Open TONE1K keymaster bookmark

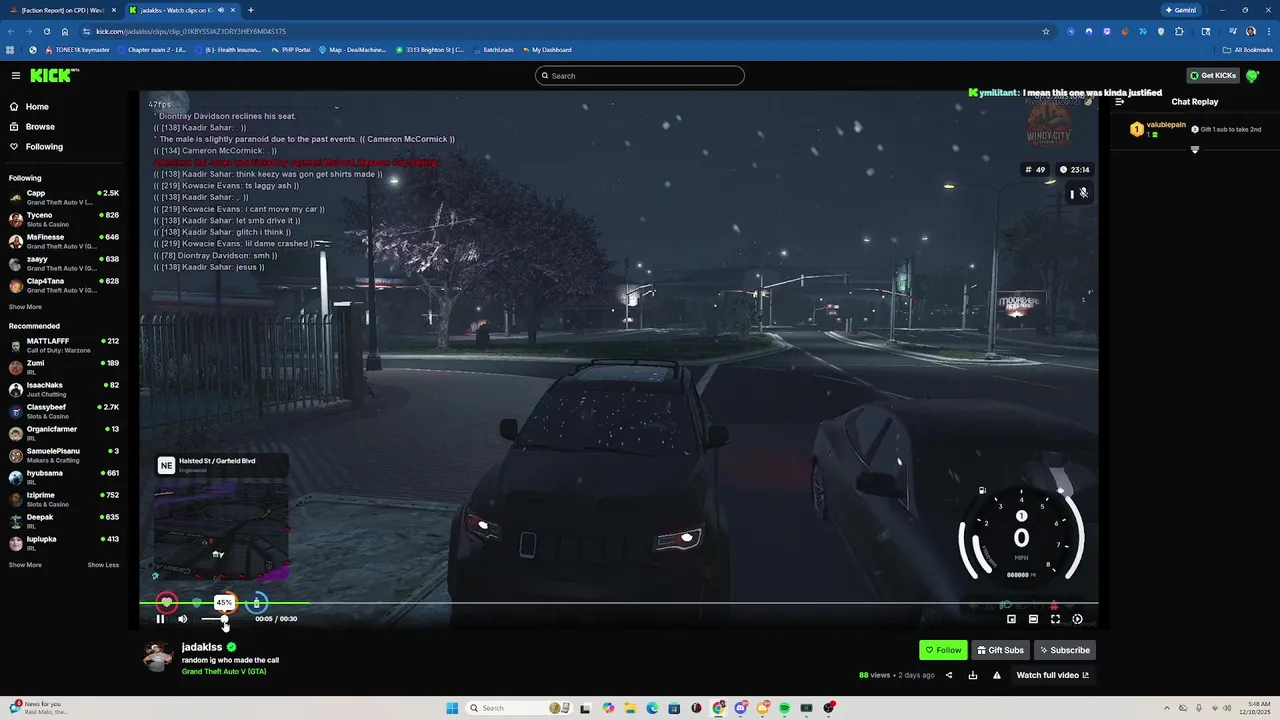[x=77, y=49]
